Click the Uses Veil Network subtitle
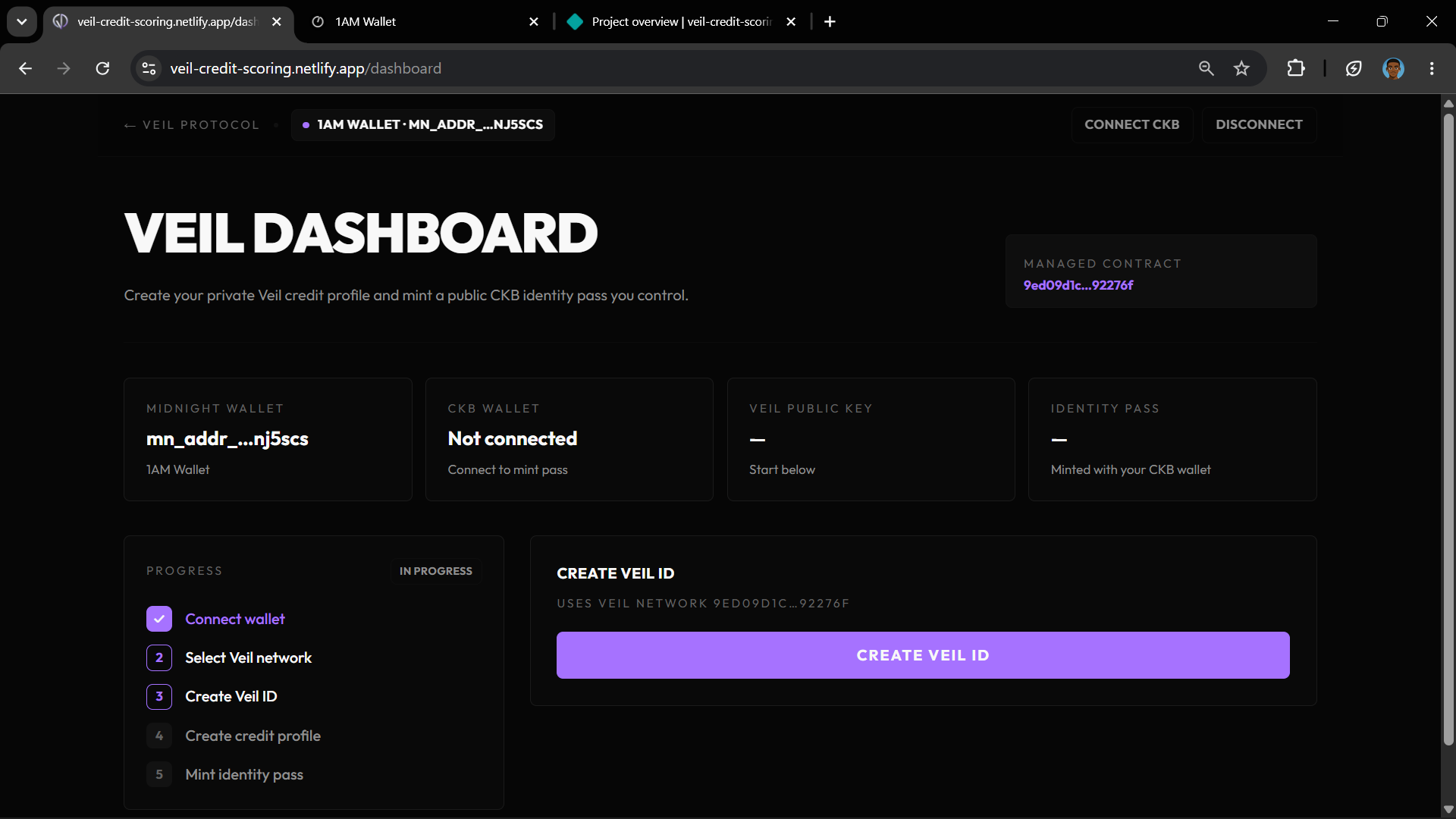This screenshot has height=819, width=1456. [703, 604]
